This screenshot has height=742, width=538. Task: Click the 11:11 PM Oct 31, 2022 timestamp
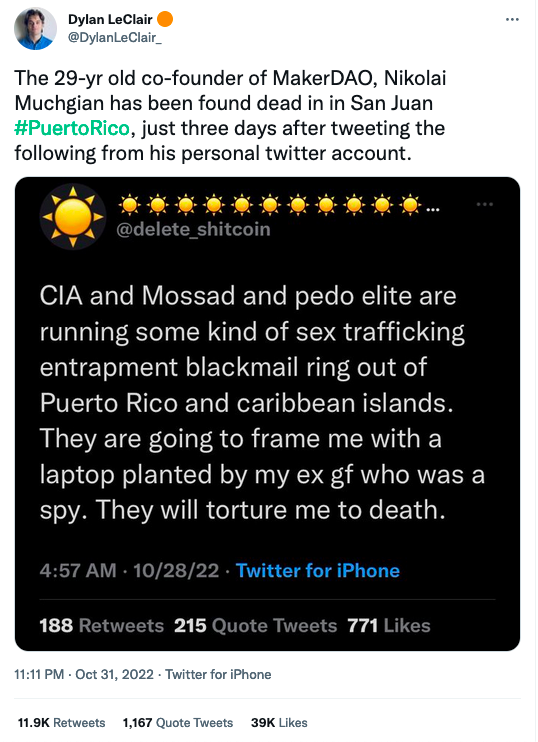pyautogui.click(x=84, y=674)
